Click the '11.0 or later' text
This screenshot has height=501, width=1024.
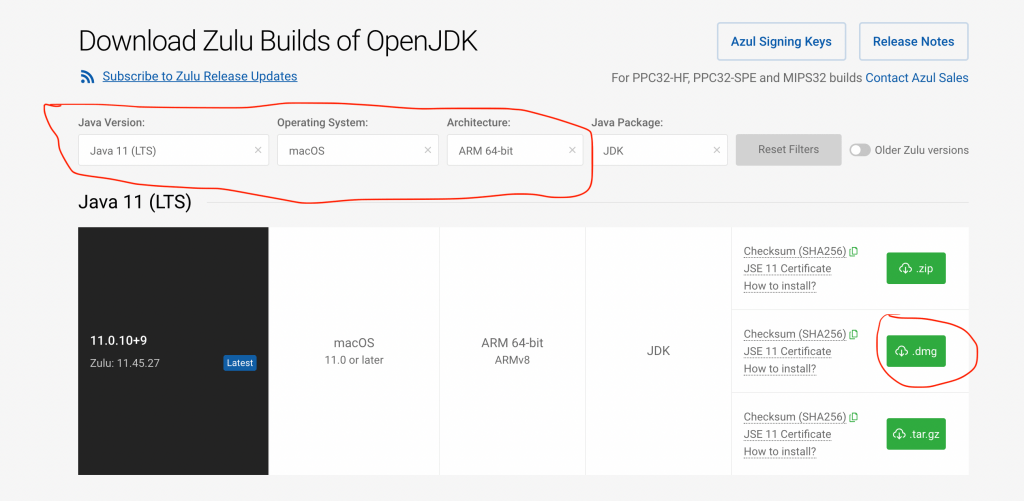pos(354,360)
